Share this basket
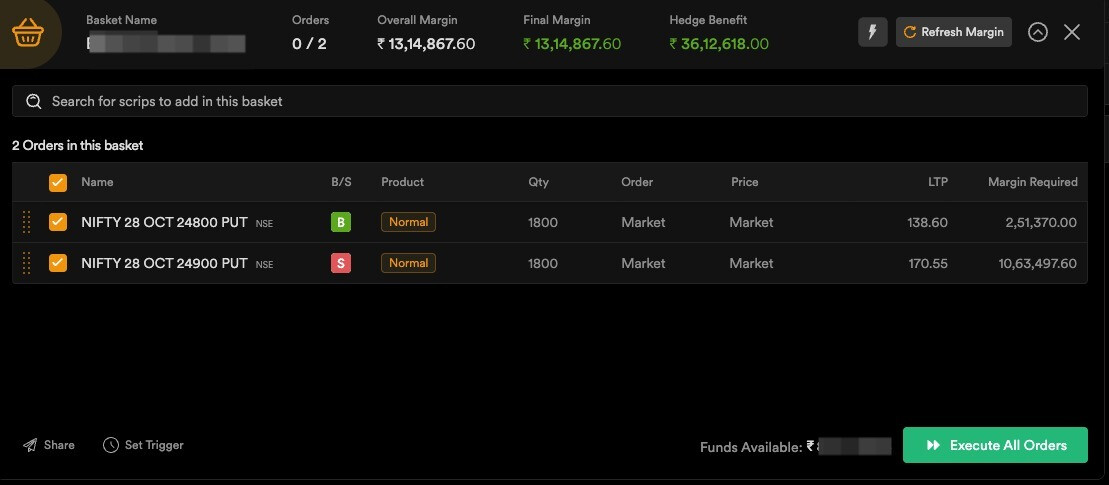Screen dimensions: 1109x485 pos(49,445)
